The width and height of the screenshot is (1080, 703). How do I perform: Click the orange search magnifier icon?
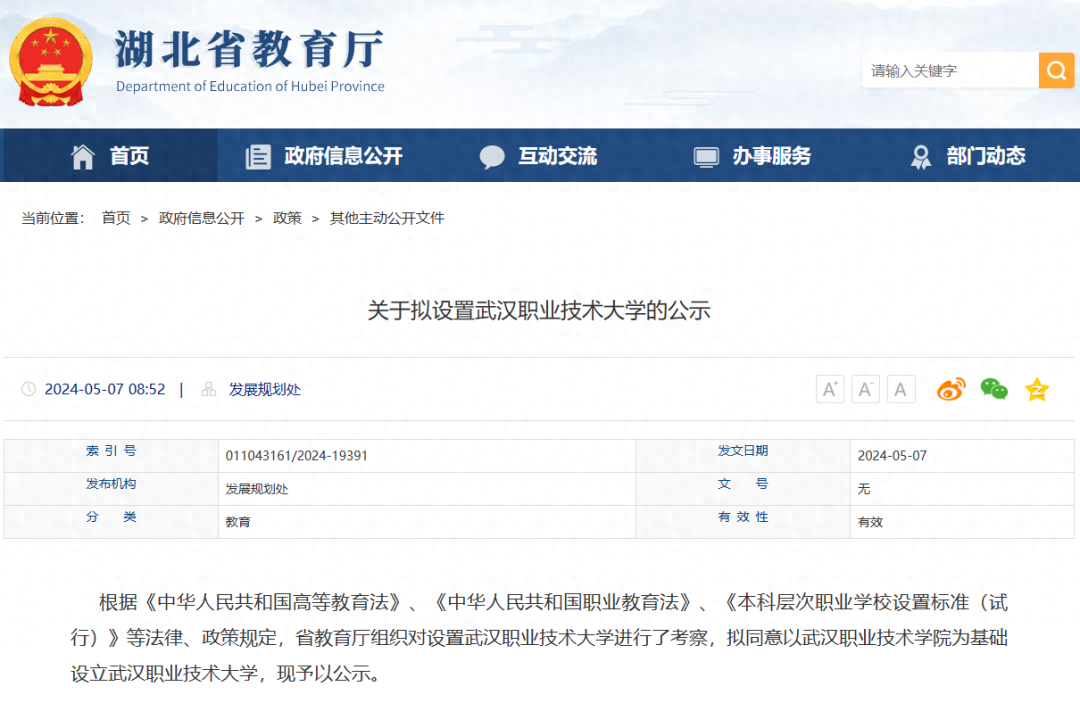tap(1056, 70)
